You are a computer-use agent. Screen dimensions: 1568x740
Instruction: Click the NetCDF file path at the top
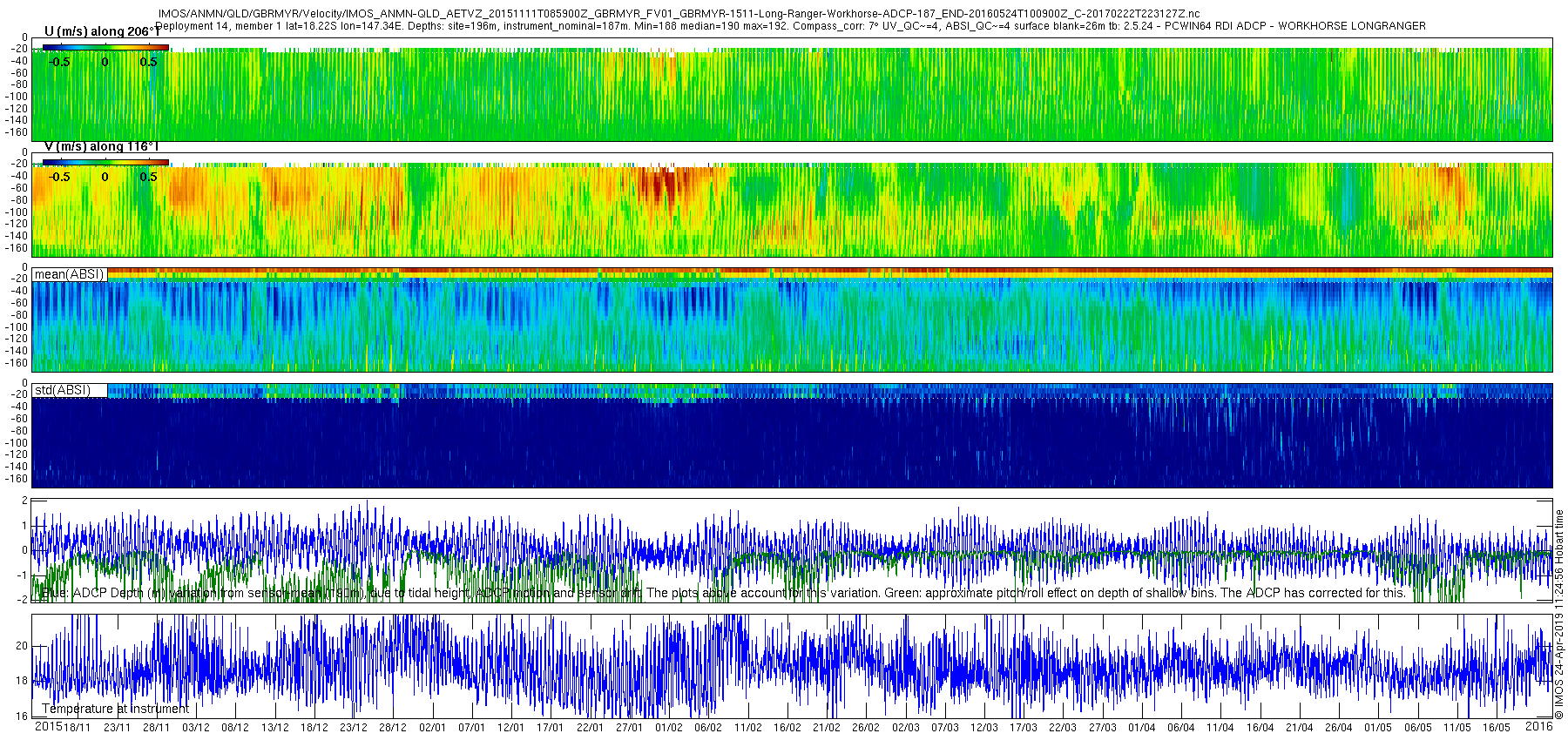click(x=678, y=14)
